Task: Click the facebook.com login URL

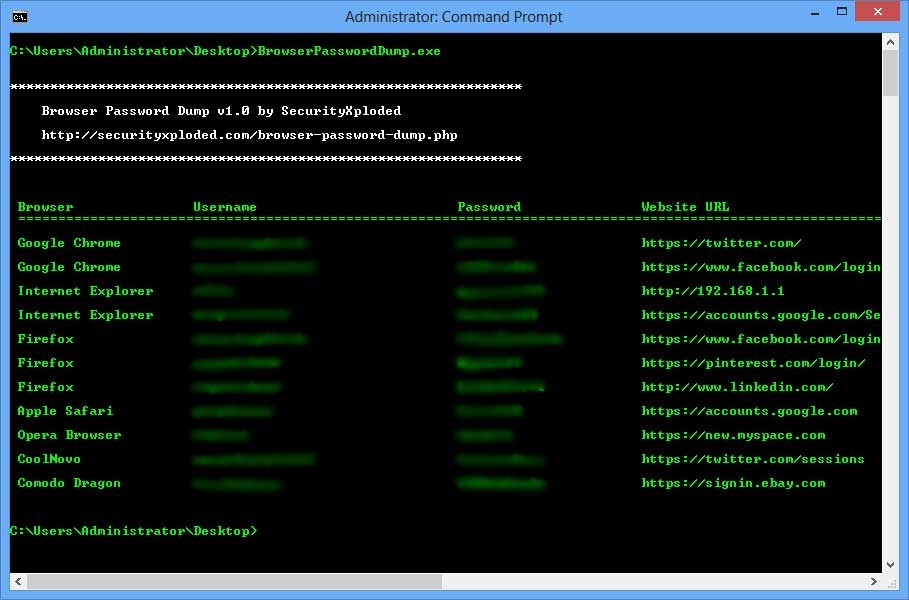Action: click(760, 266)
